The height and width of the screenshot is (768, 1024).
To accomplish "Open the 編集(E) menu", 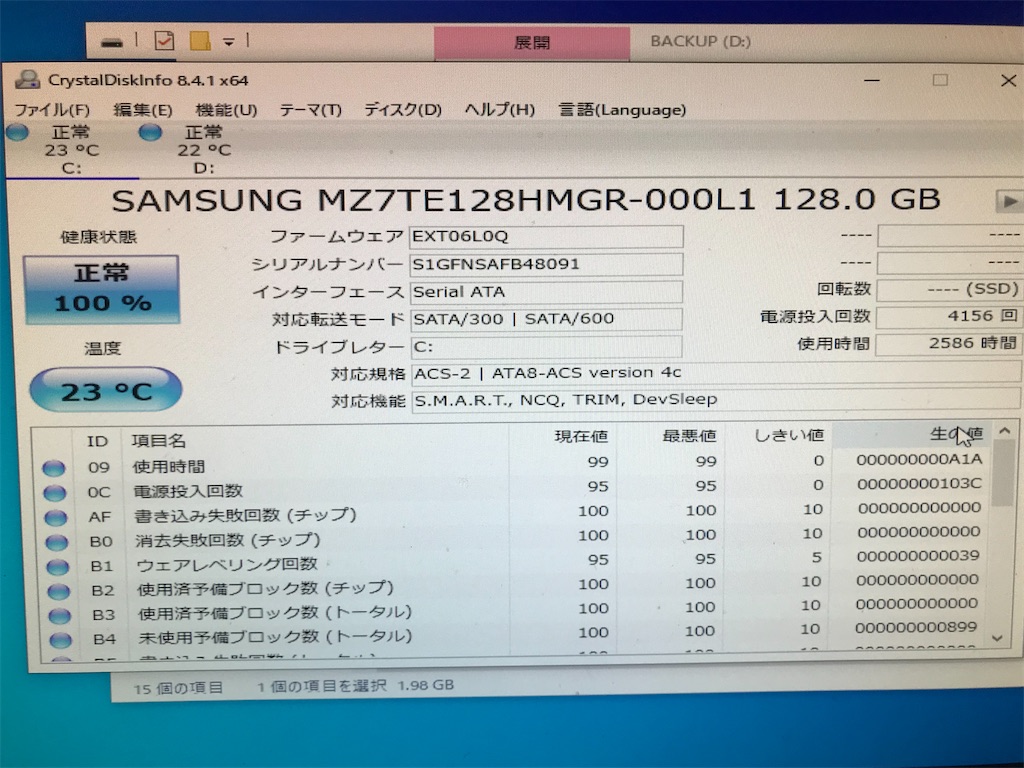I will click(x=143, y=109).
